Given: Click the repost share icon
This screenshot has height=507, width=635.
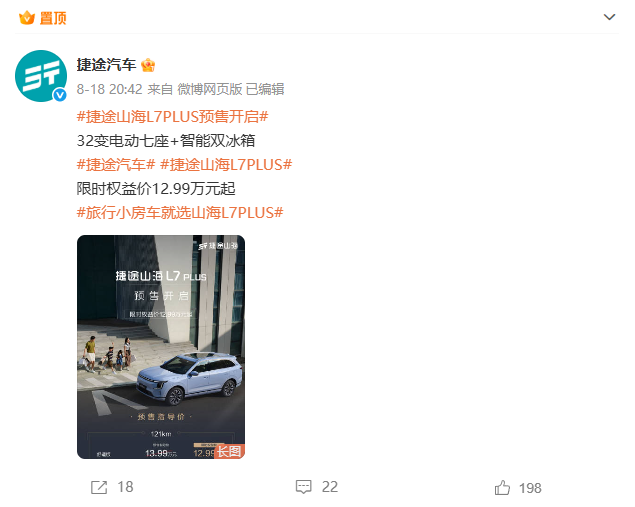Looking at the screenshot, I should [99, 487].
